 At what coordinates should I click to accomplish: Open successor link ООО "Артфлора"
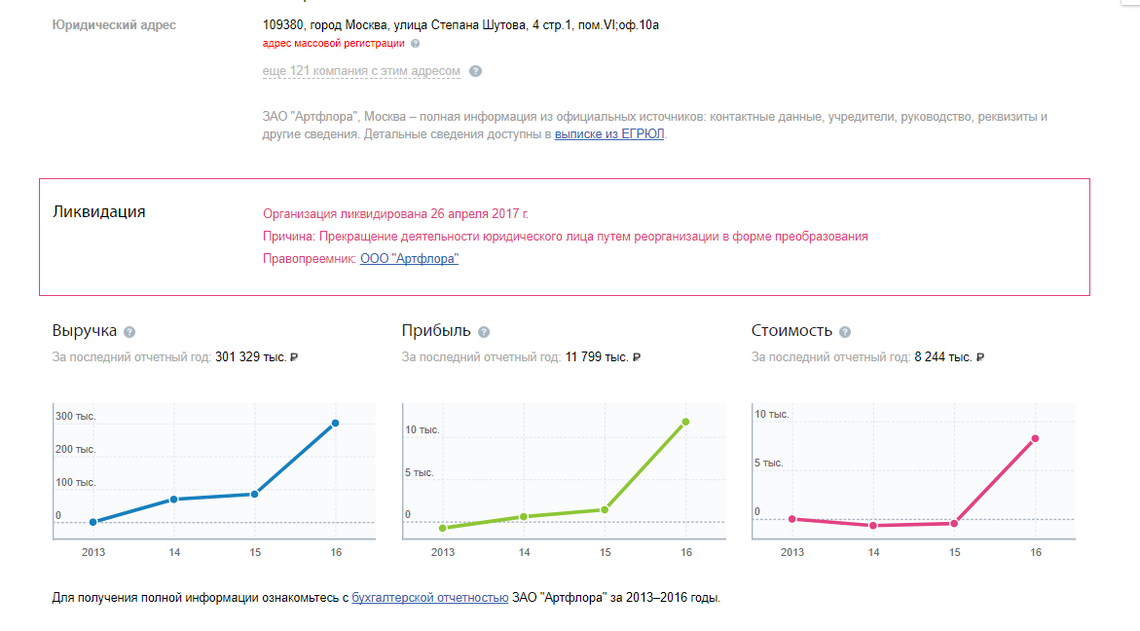409,259
